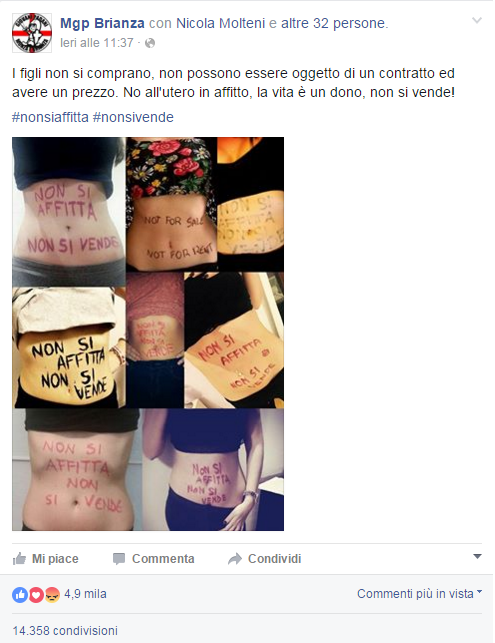495x643 pixels.
Task: Open the 4,9 mila reactions count
Action: point(85,594)
